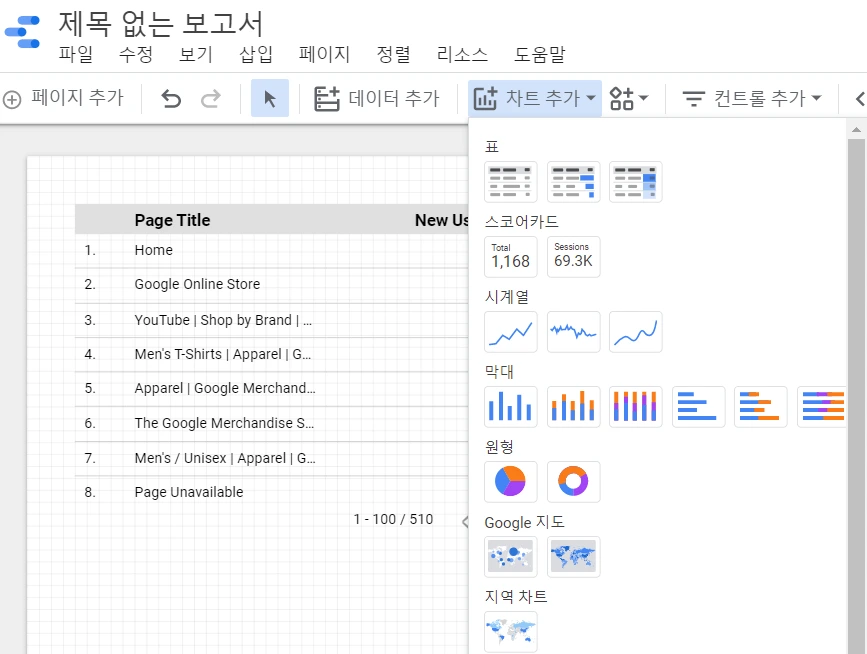Select the YouTube | Shop by Brand row
This screenshot has height=654, width=867.
(272, 320)
